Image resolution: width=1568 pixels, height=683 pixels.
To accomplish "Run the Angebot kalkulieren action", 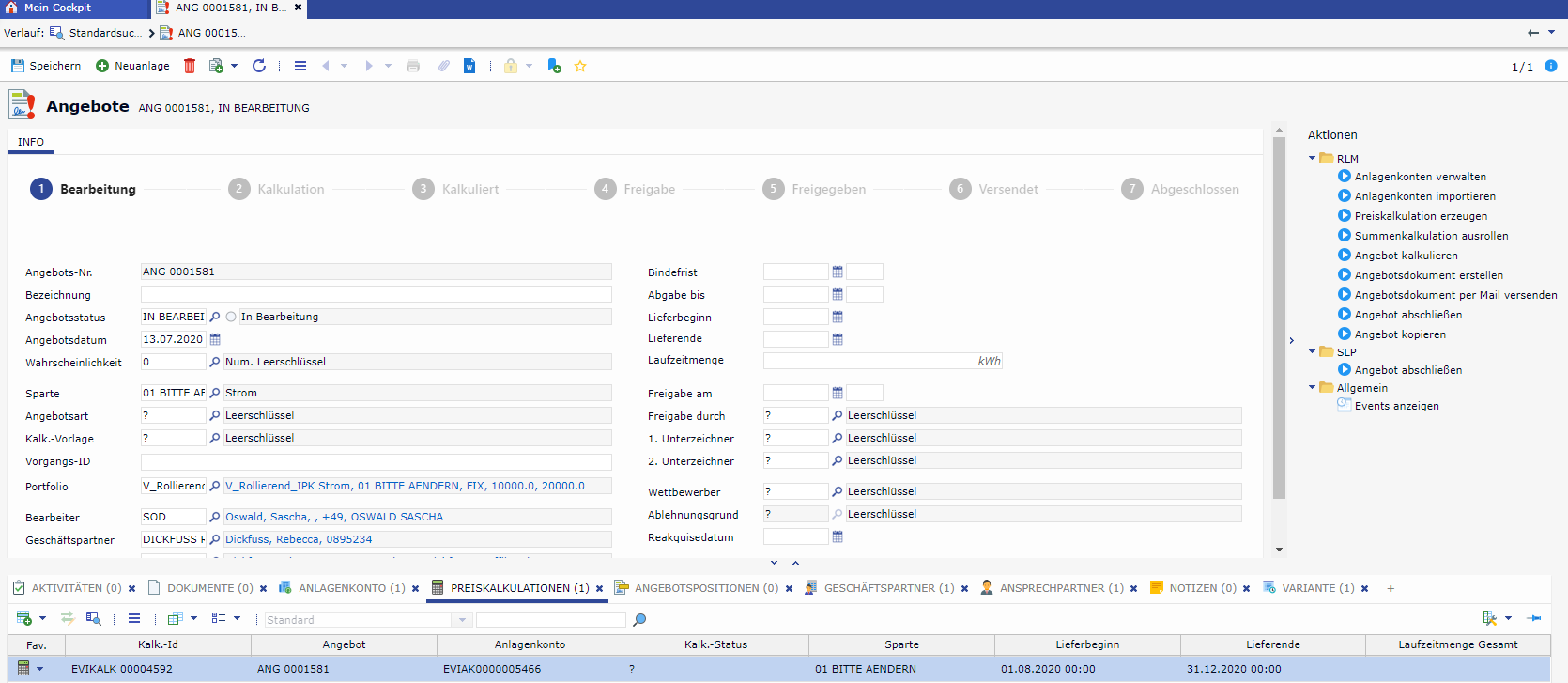I will tap(1406, 256).
